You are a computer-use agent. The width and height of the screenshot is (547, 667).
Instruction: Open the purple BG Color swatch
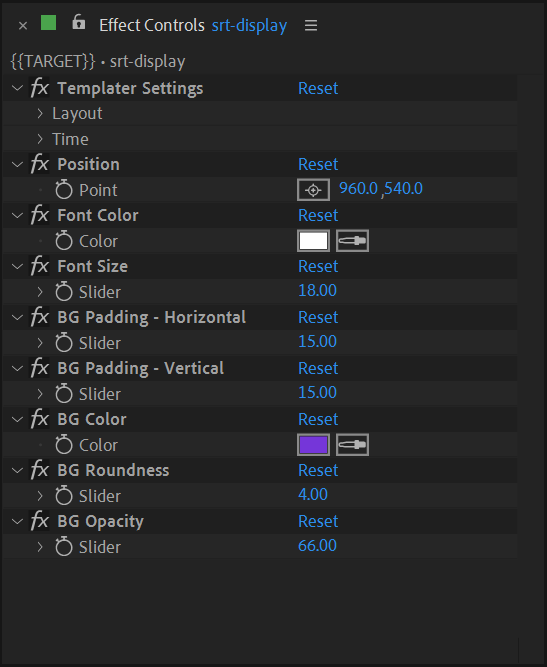[313, 445]
